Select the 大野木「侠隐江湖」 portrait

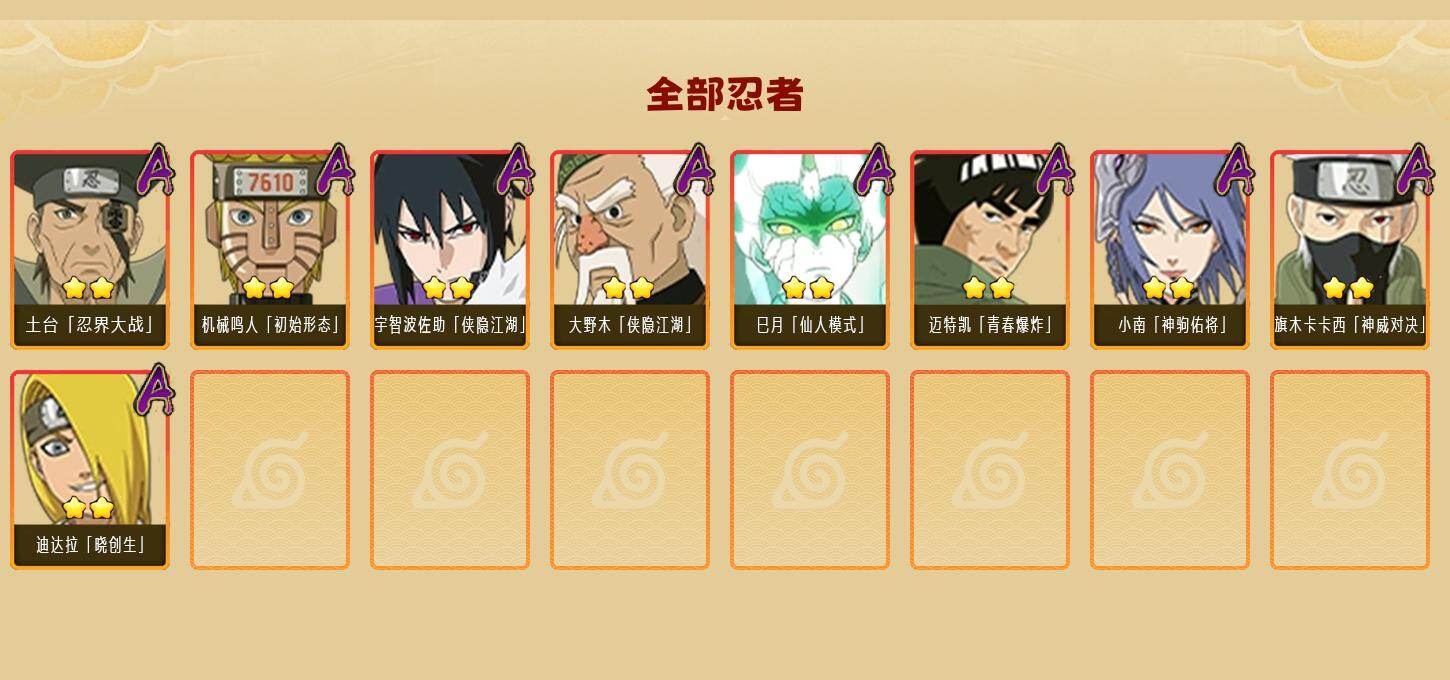tap(630, 250)
